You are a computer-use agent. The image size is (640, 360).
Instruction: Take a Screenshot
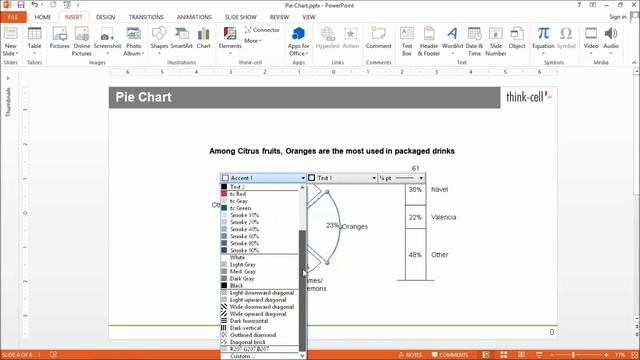[x=107, y=41]
